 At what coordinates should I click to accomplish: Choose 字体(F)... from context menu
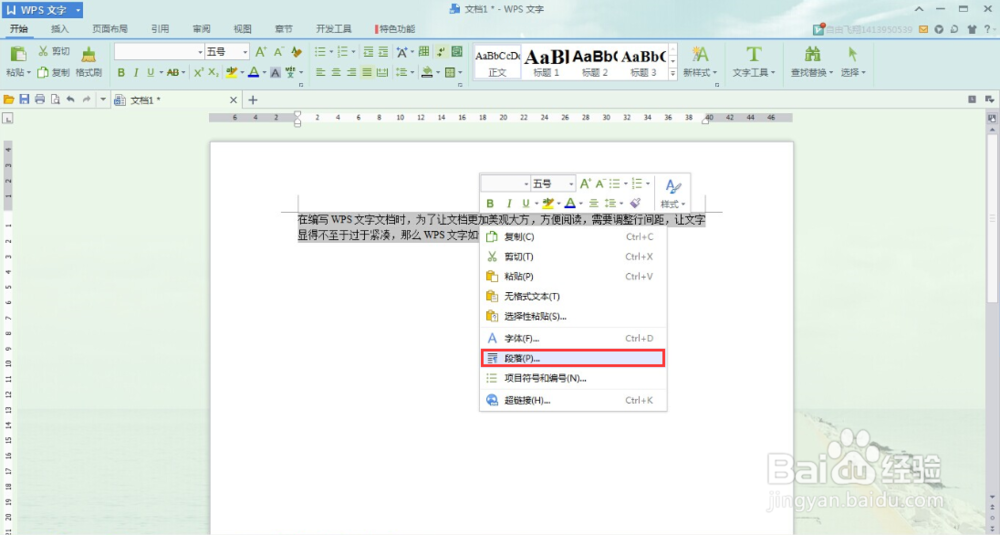[573, 338]
